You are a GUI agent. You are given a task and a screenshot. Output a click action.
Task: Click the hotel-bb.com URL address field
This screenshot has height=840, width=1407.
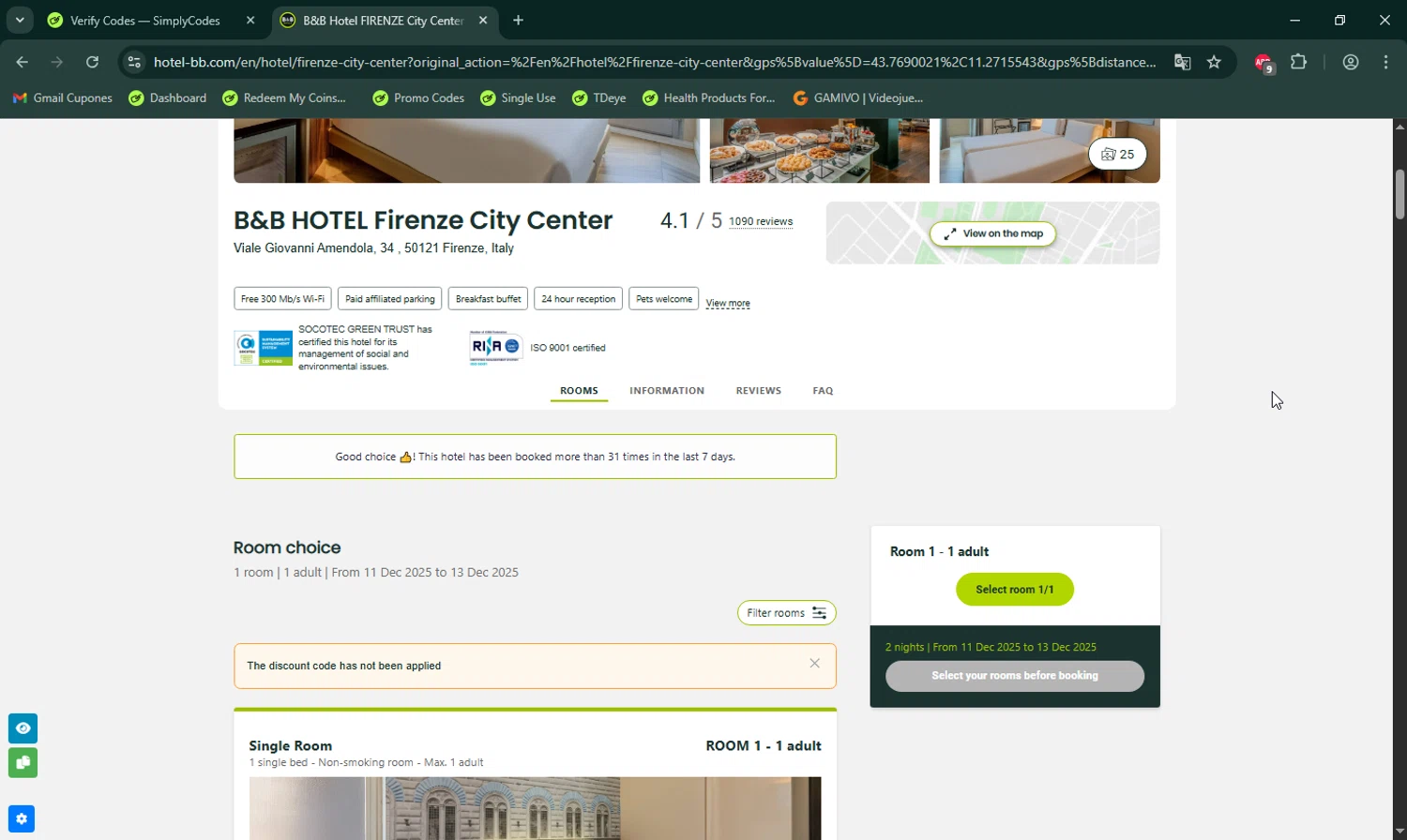(654, 62)
